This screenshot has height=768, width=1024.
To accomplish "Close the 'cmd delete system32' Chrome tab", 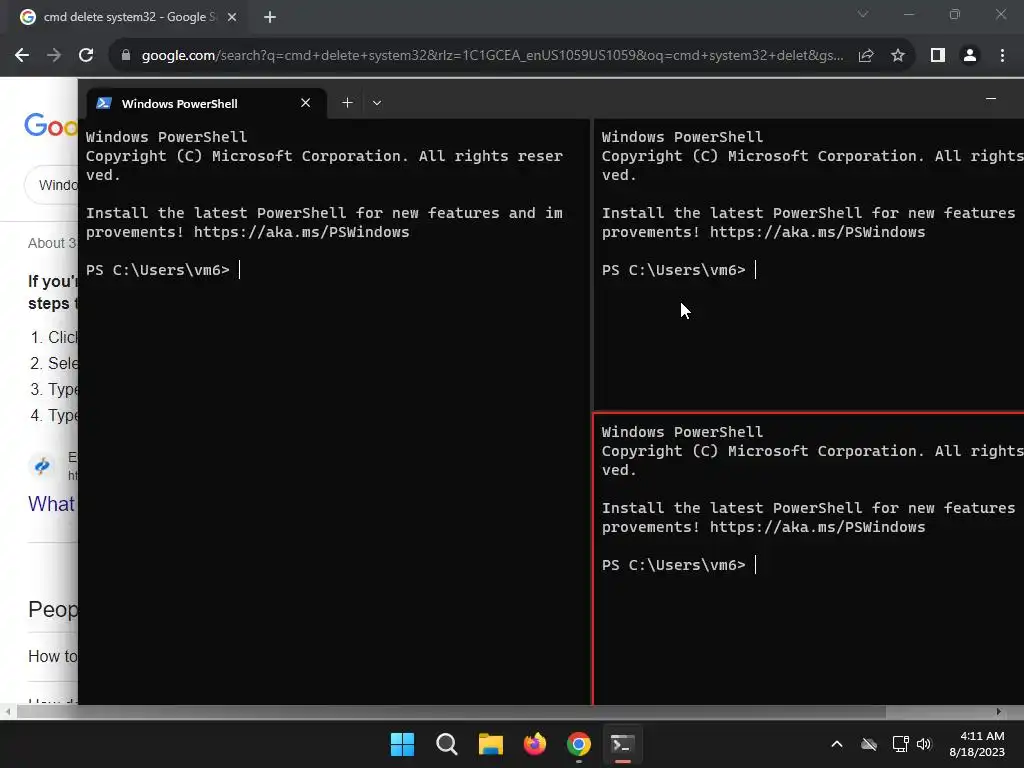I will click(x=232, y=17).
